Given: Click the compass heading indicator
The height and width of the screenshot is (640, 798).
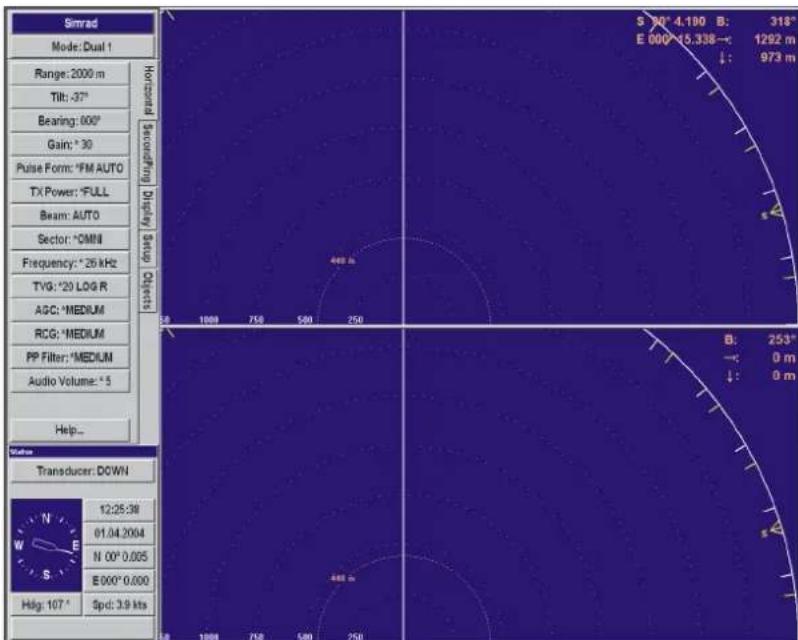Looking at the screenshot, I should [x=46, y=545].
